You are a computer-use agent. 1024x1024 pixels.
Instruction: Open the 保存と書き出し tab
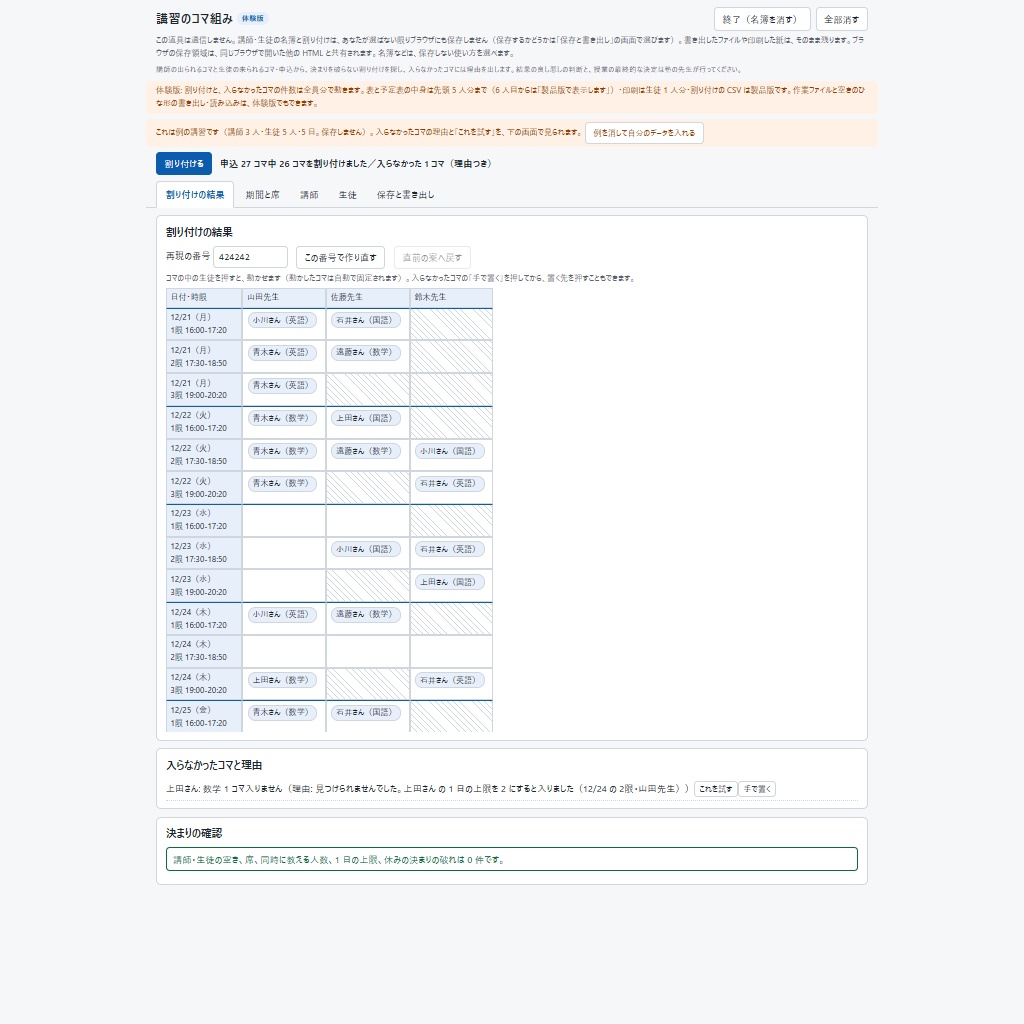pos(405,195)
